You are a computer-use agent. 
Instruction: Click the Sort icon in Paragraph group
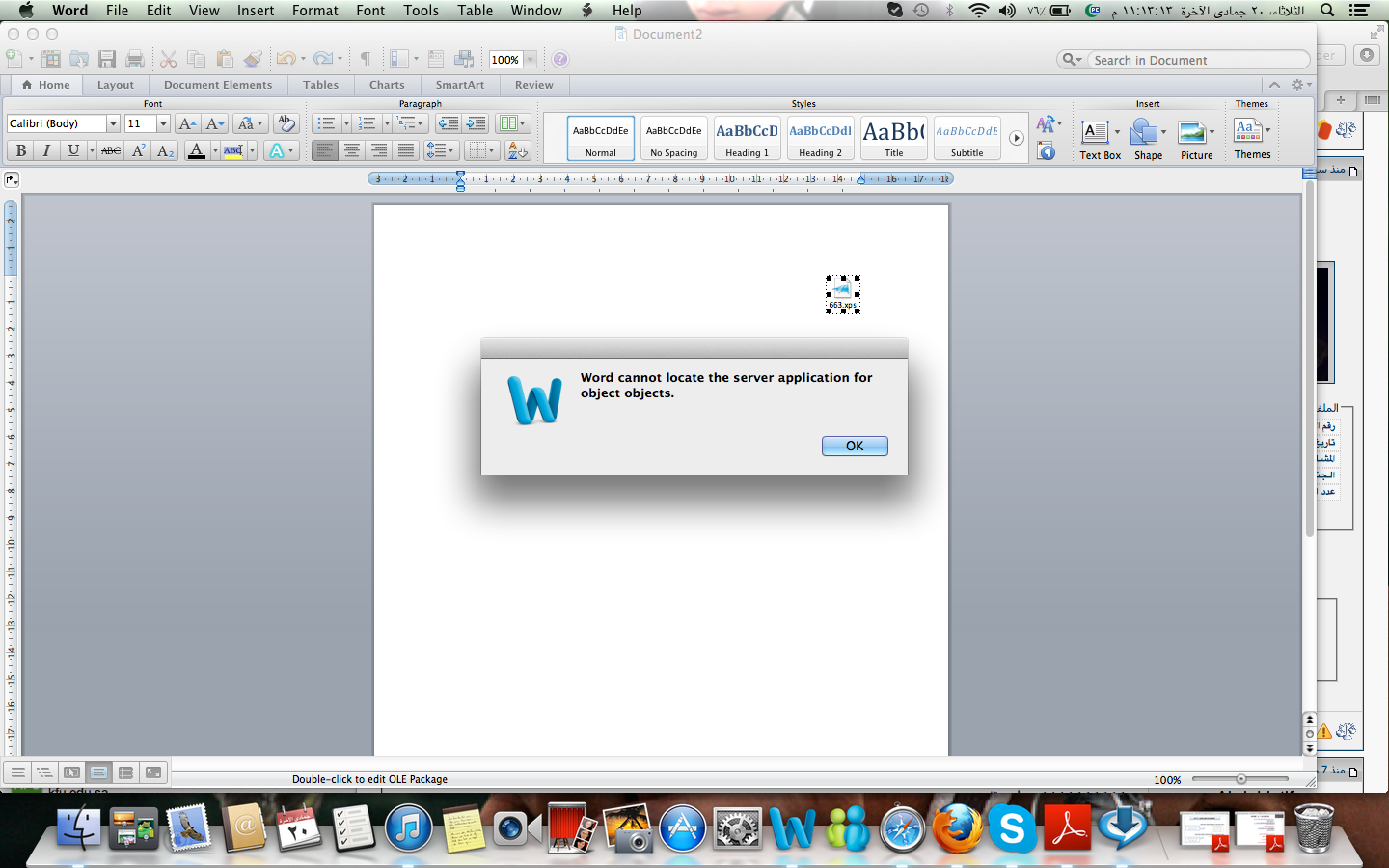tap(517, 150)
